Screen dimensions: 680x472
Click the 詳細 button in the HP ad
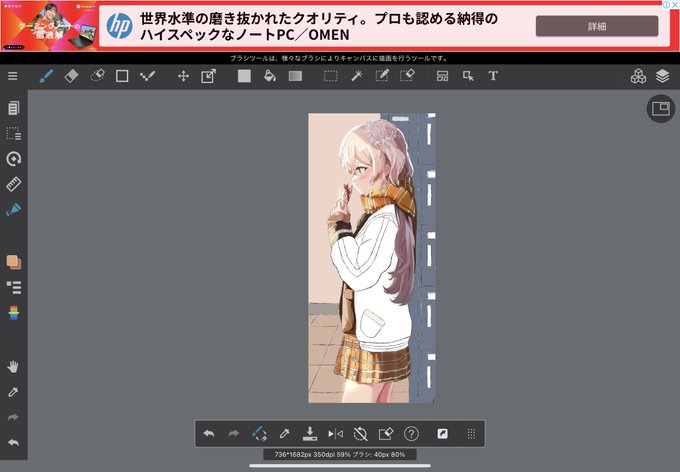click(x=597, y=26)
